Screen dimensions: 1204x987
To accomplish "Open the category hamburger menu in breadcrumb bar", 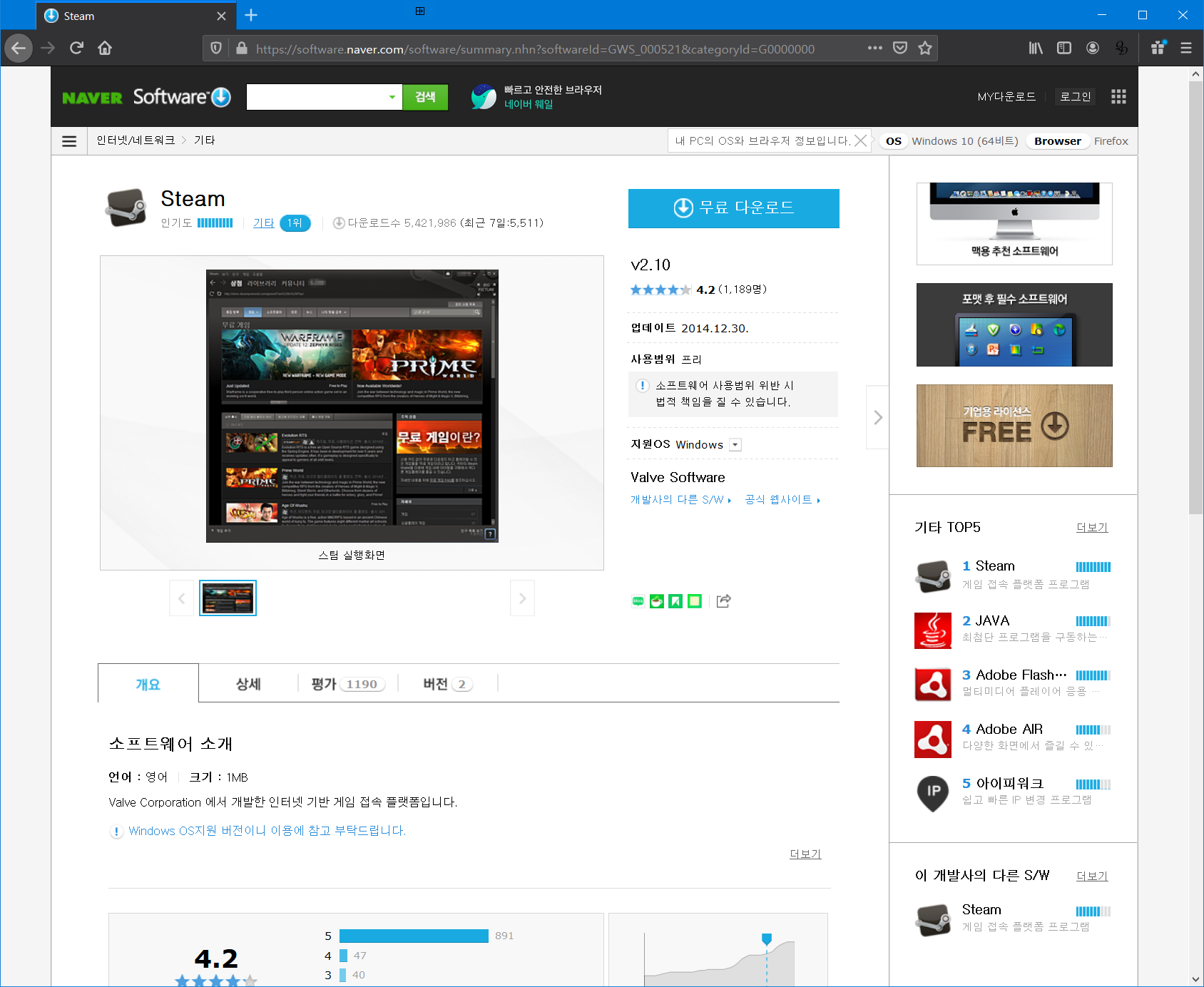I will pos(69,141).
